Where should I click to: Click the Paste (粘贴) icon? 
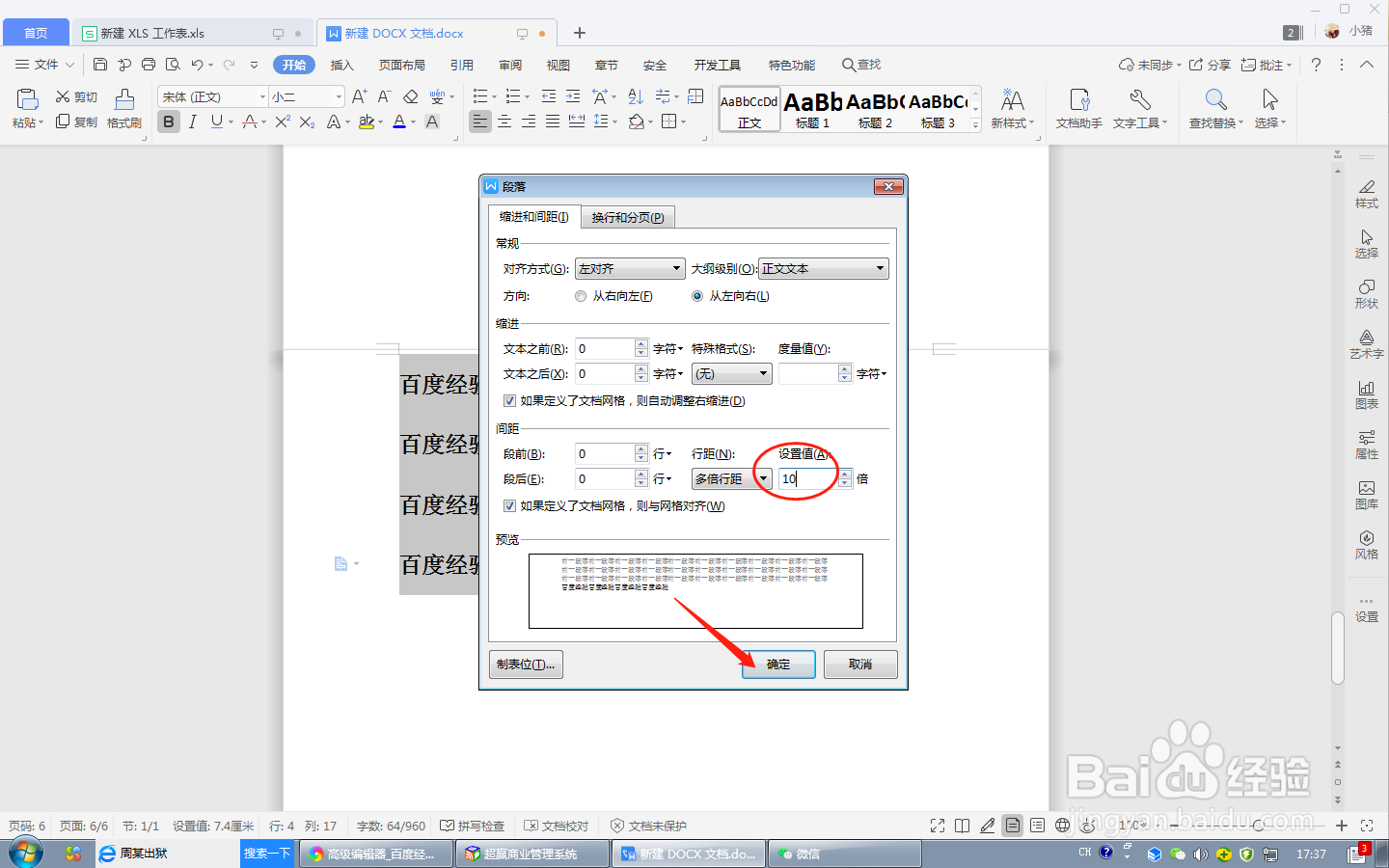click(27, 98)
